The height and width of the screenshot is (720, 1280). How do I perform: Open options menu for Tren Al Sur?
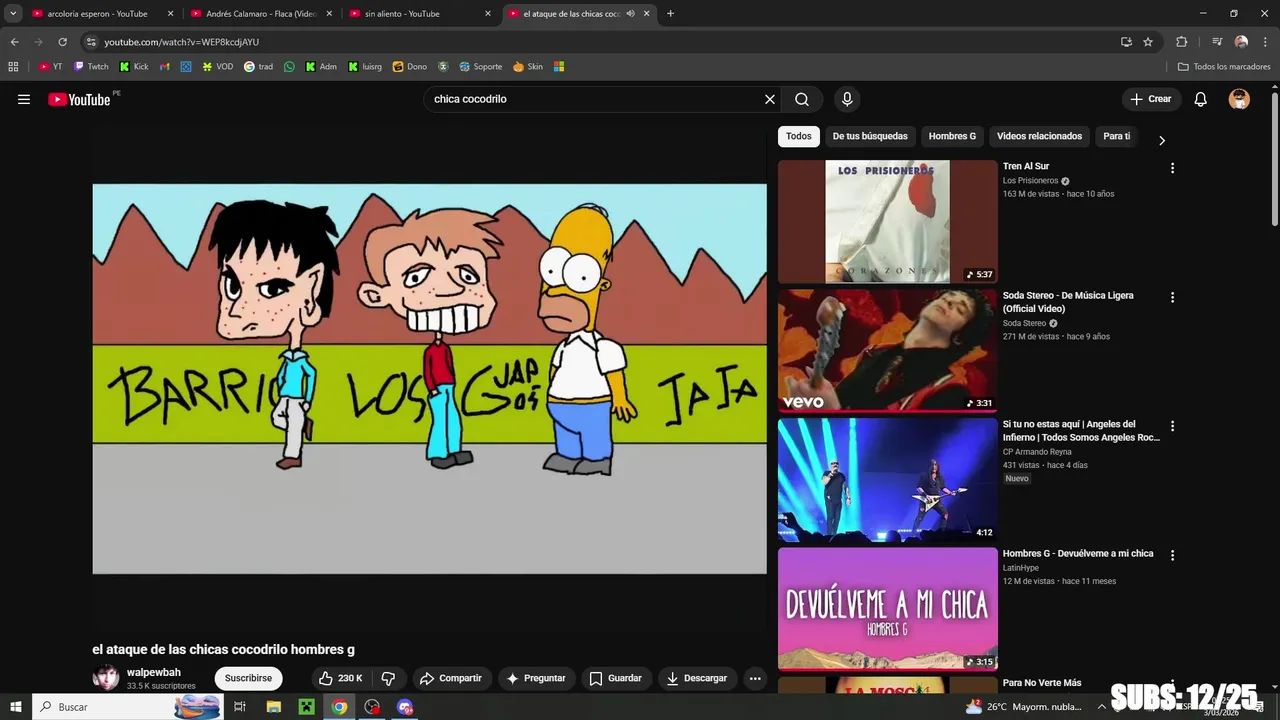coord(1172,168)
